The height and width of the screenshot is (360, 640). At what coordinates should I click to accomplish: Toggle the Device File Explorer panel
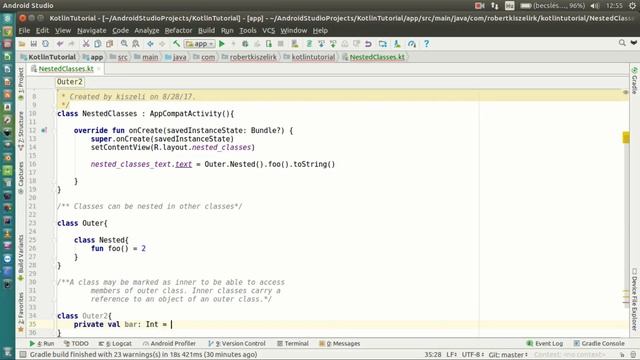click(634, 299)
